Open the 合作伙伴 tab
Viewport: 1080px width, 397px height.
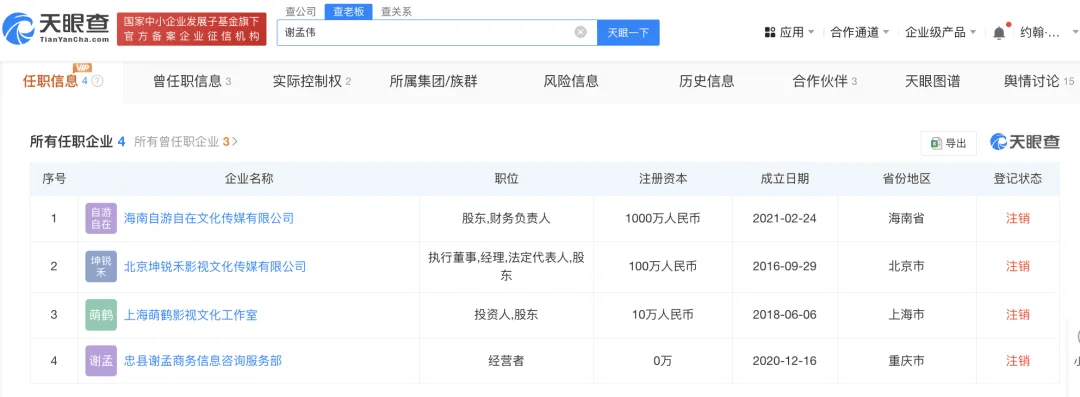point(824,81)
